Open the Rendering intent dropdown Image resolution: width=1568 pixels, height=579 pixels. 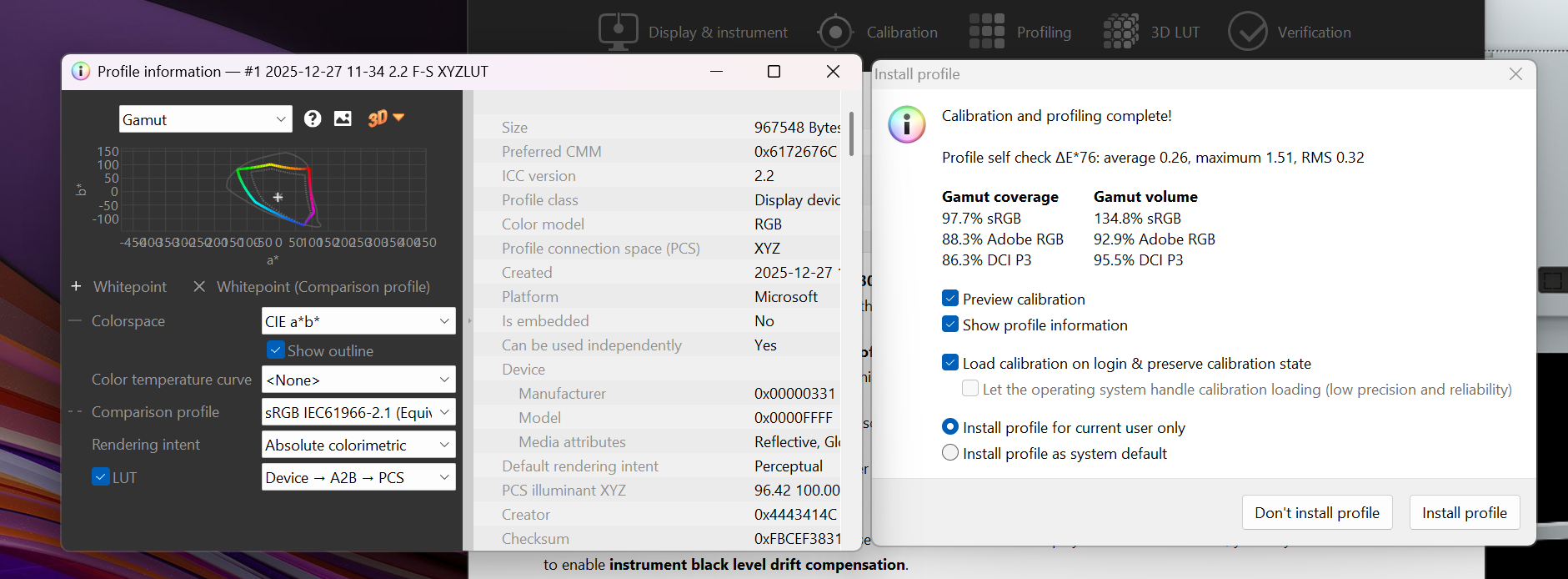coord(358,445)
